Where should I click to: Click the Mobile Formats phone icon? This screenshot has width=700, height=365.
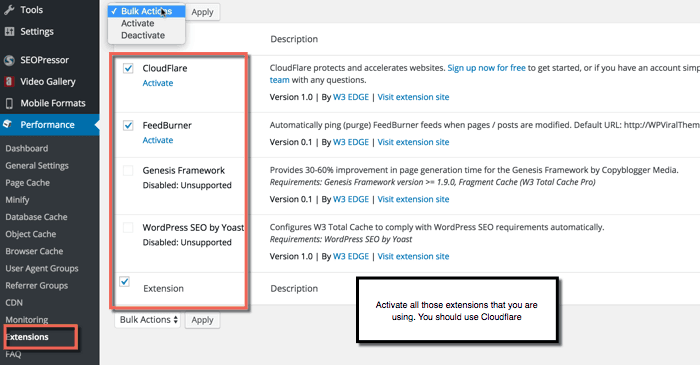pos(9,104)
